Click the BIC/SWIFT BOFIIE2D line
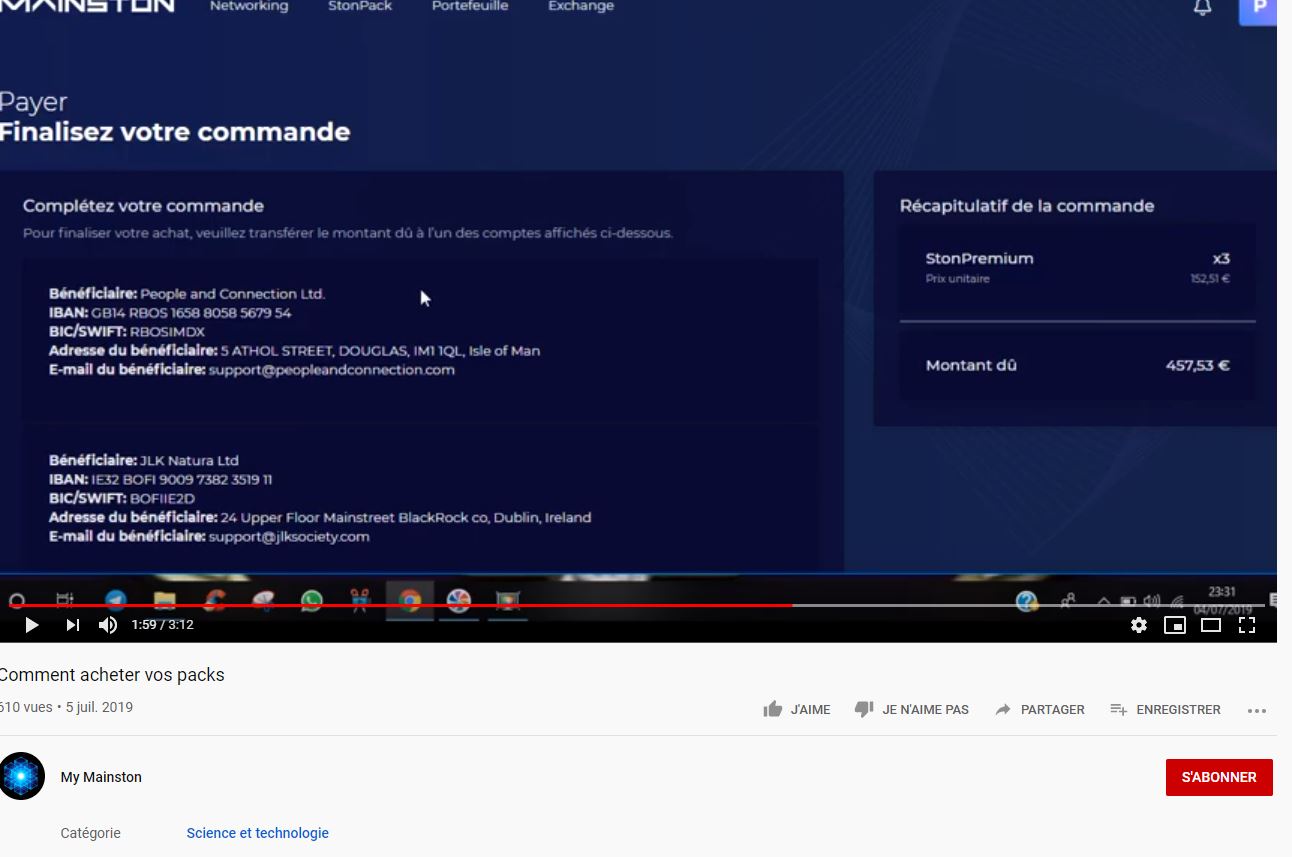 pos(122,499)
